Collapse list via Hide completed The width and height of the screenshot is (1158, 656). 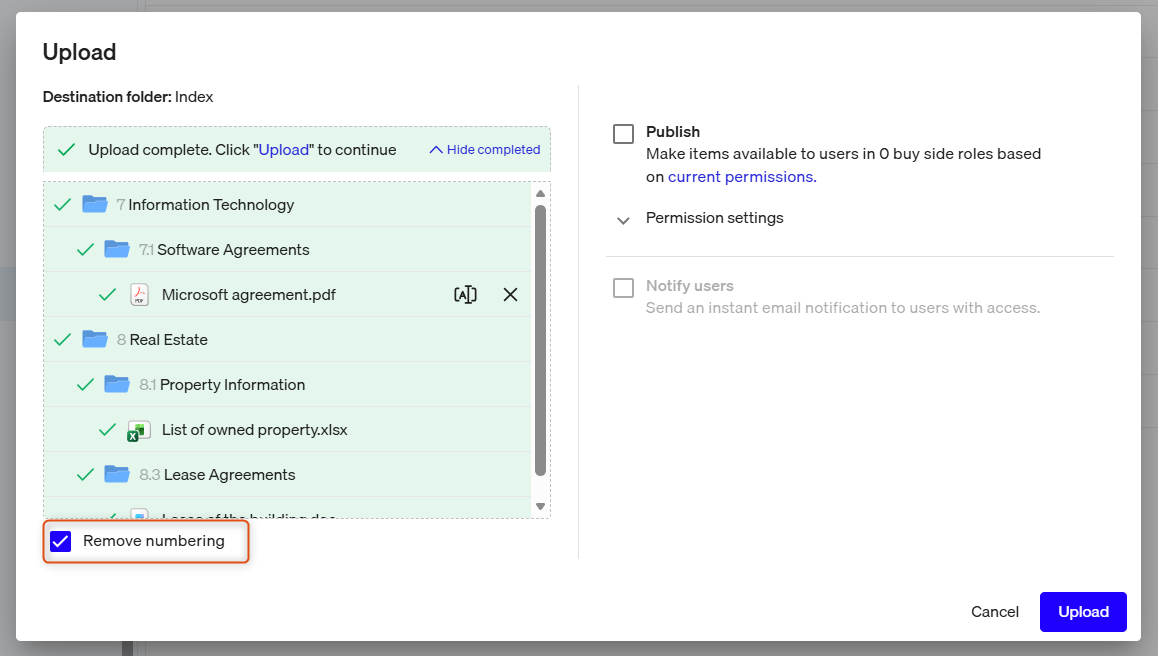point(485,149)
